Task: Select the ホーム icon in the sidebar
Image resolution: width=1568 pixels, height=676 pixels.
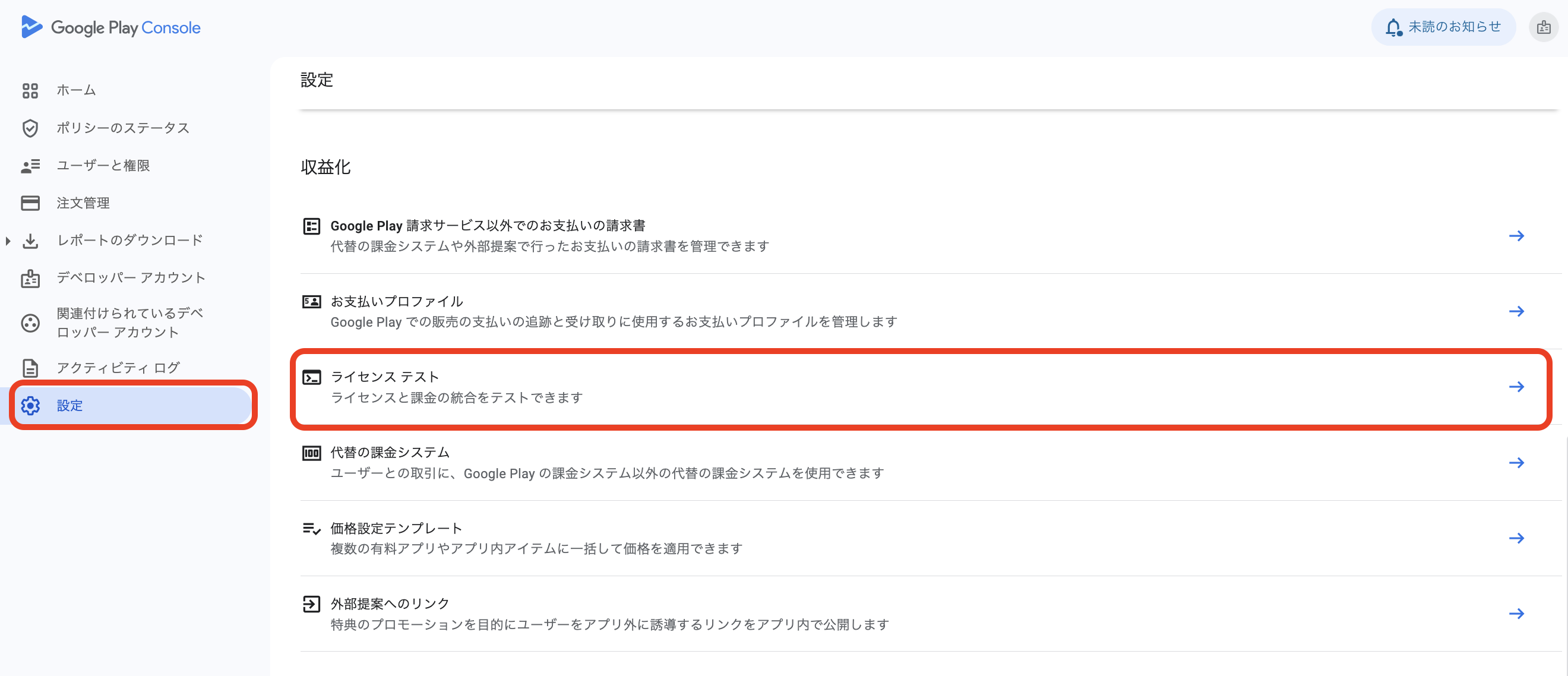Action: [x=30, y=90]
